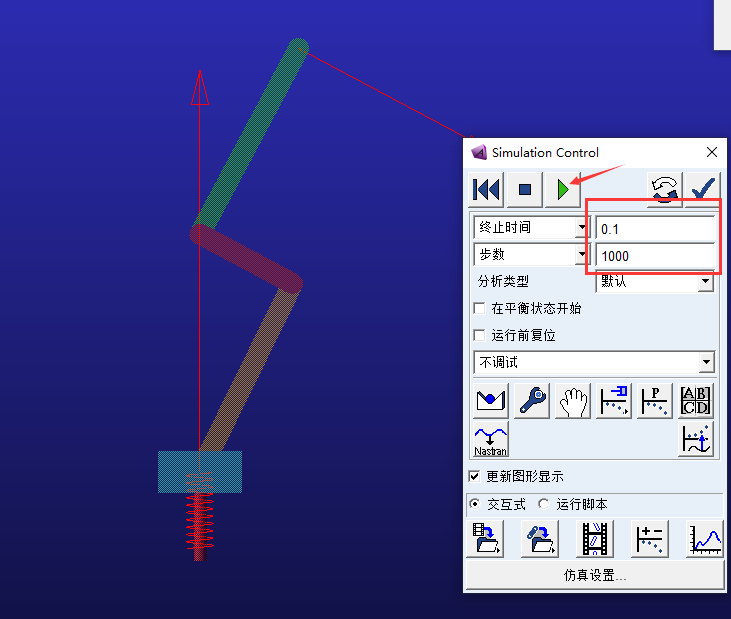Uncheck the 更新图形显示 checkbox
Viewport: 731px width, 619px height.
click(475, 477)
